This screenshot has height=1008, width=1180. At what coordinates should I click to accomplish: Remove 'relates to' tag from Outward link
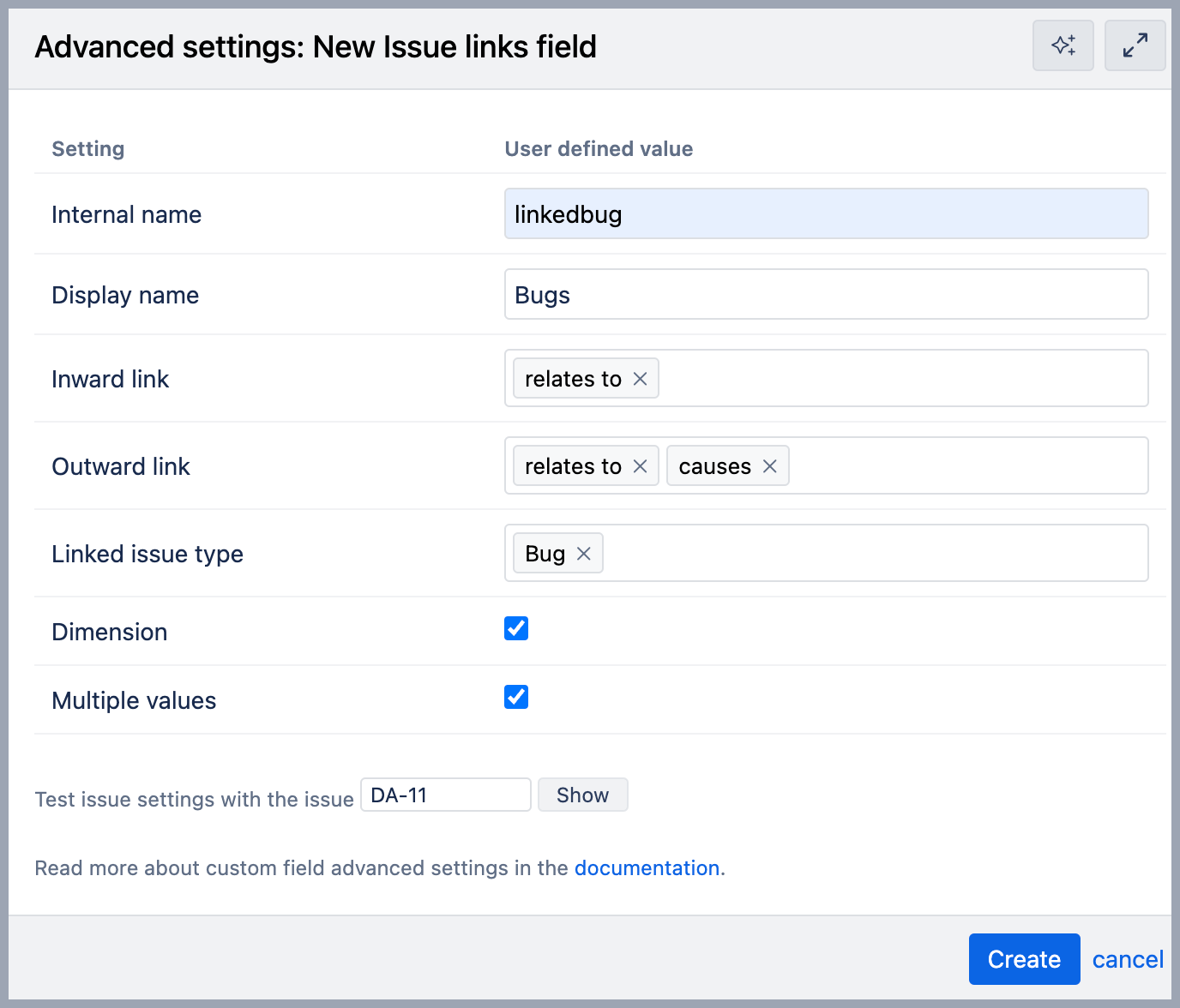pyautogui.click(x=640, y=466)
